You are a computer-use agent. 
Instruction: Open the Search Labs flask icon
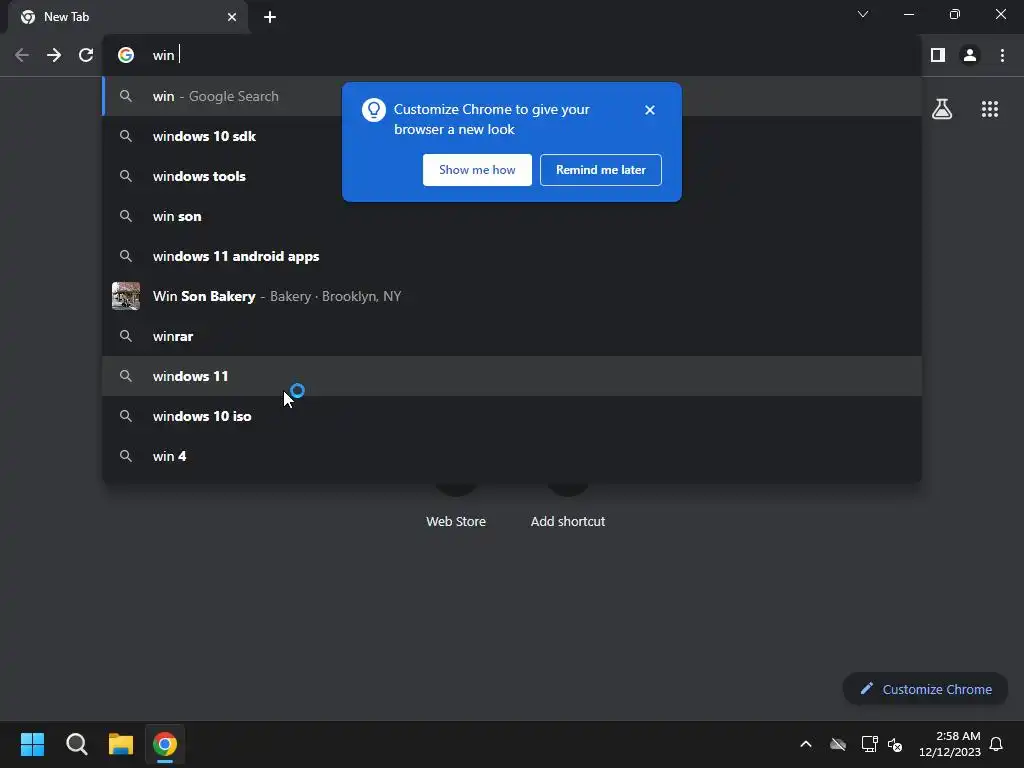942,109
